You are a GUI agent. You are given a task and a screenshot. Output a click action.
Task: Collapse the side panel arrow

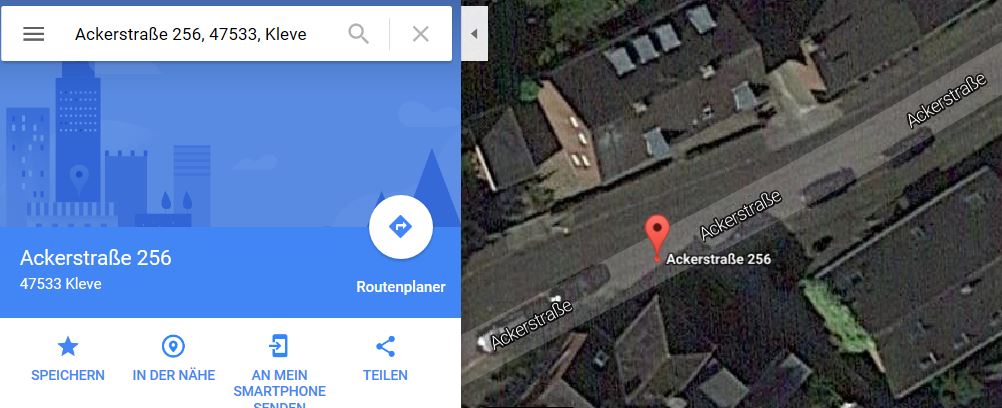(474, 34)
